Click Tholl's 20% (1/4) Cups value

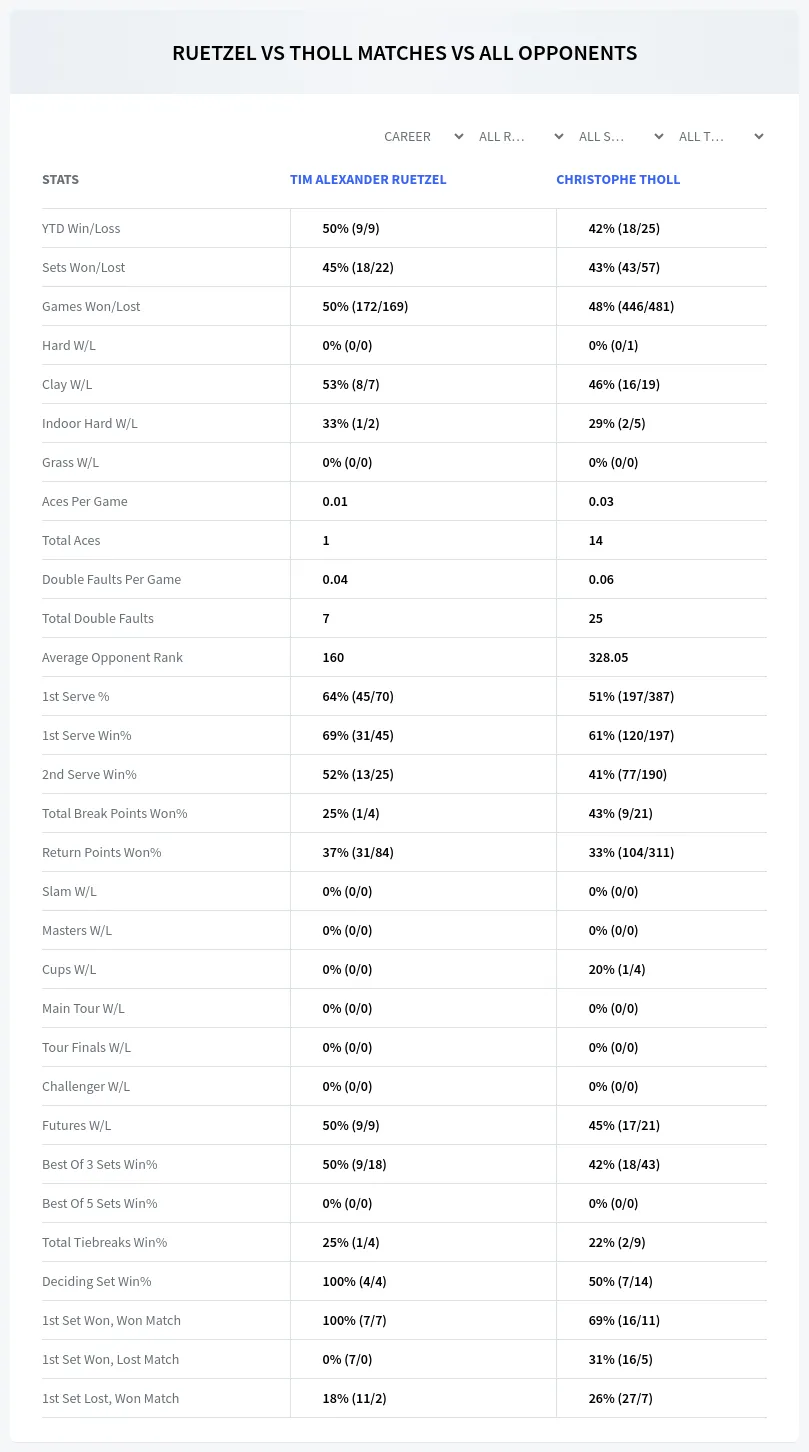(617, 969)
